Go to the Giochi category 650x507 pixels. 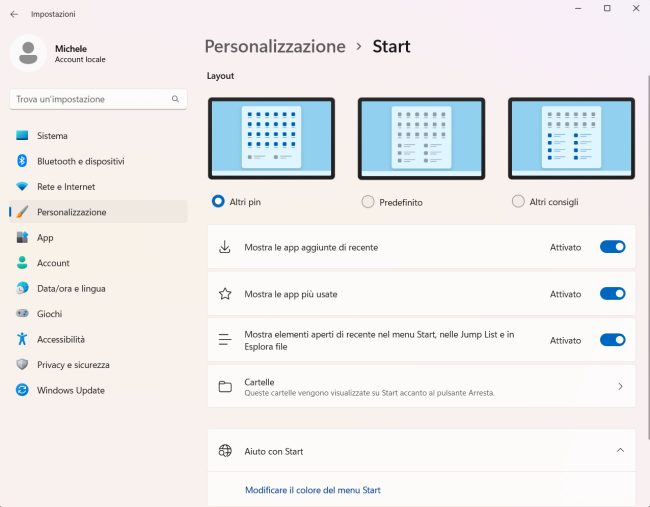pyautogui.click(x=98, y=314)
